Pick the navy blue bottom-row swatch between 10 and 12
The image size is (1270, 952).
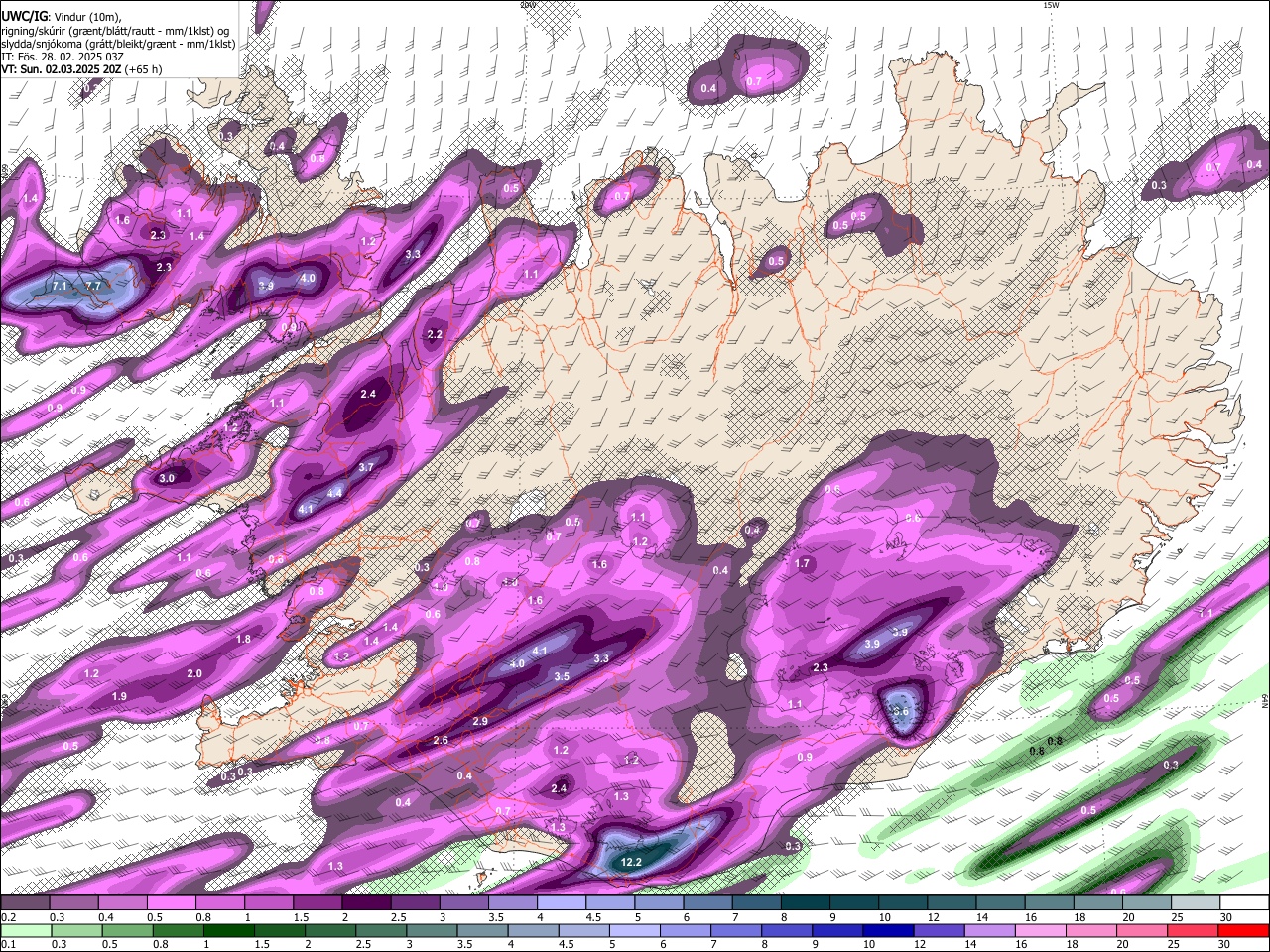coord(888,930)
